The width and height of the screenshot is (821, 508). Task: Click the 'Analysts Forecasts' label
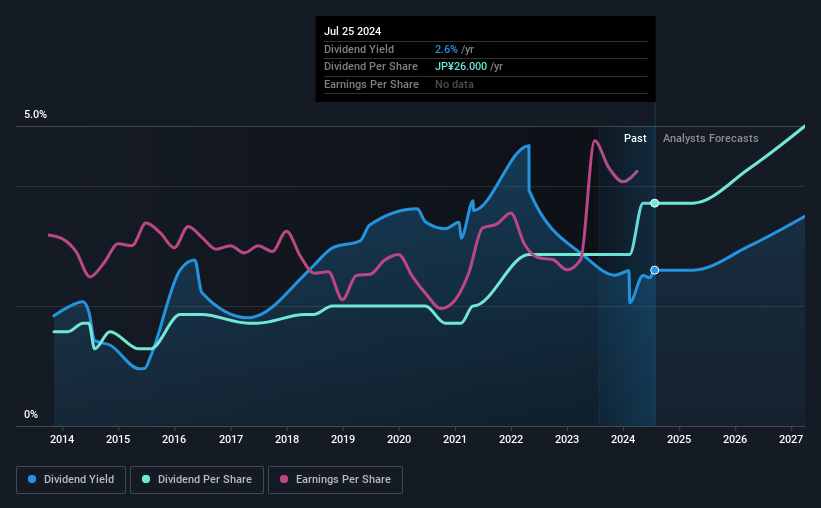711,138
